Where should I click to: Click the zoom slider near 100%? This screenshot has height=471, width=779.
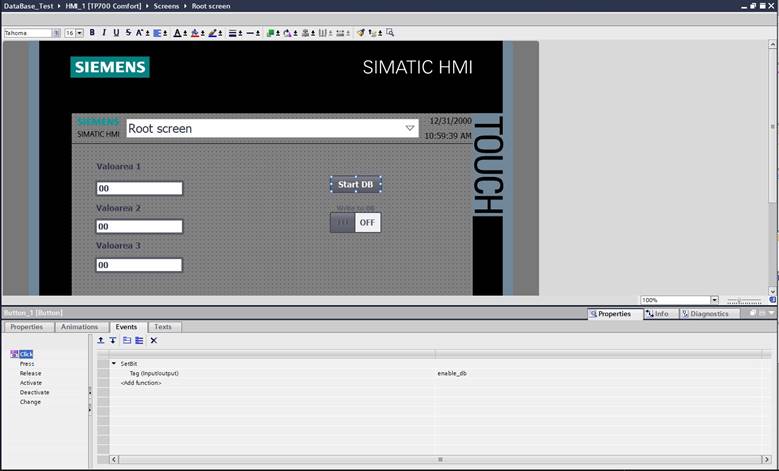pyautogui.click(x=745, y=300)
